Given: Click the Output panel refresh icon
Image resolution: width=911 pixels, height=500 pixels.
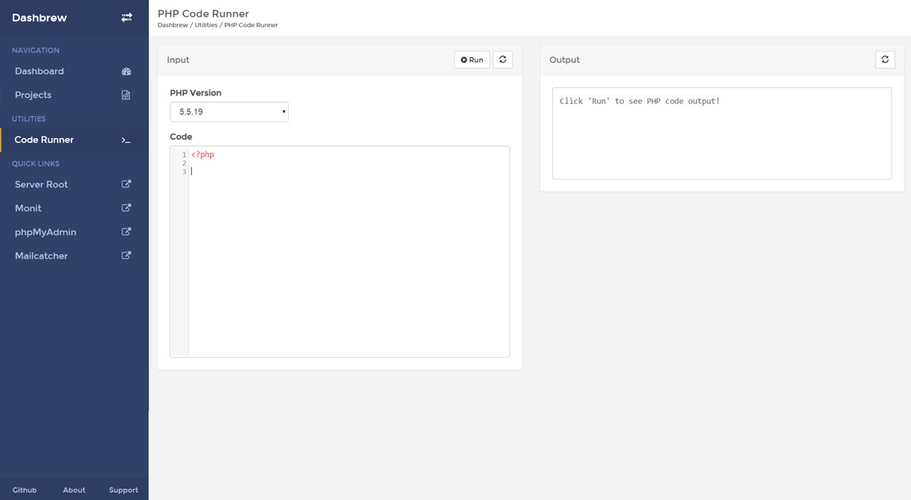Looking at the screenshot, I should pyautogui.click(x=885, y=60).
